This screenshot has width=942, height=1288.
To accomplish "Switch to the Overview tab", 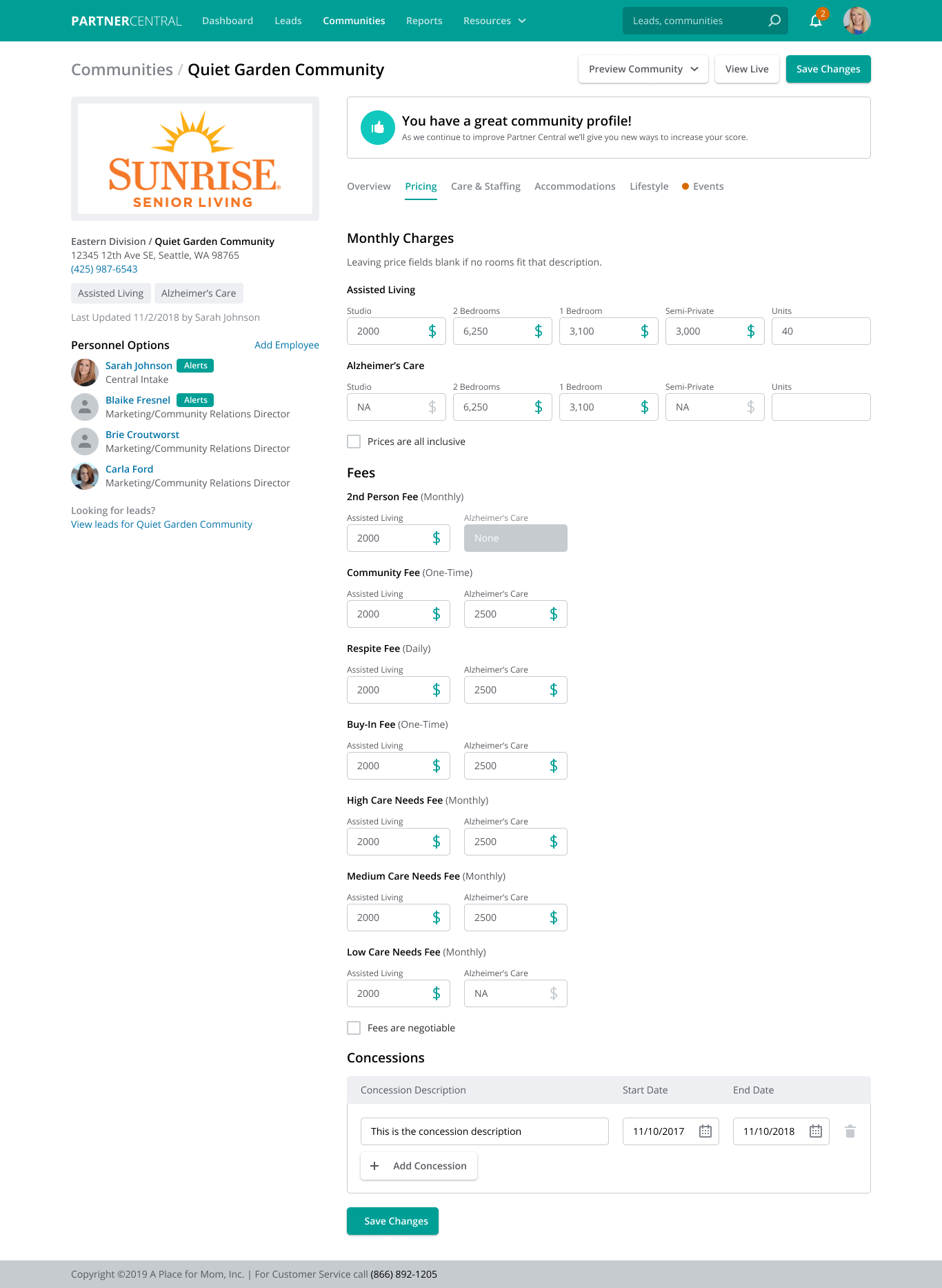I will point(369,186).
